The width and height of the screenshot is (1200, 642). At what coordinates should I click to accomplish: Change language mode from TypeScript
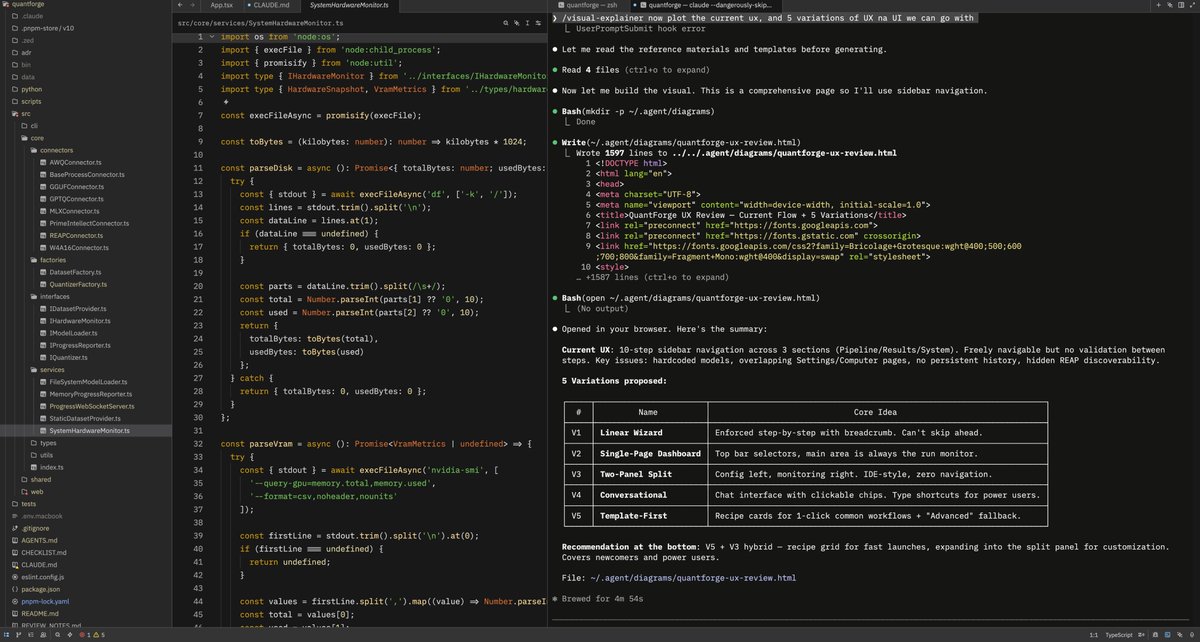(1119, 634)
